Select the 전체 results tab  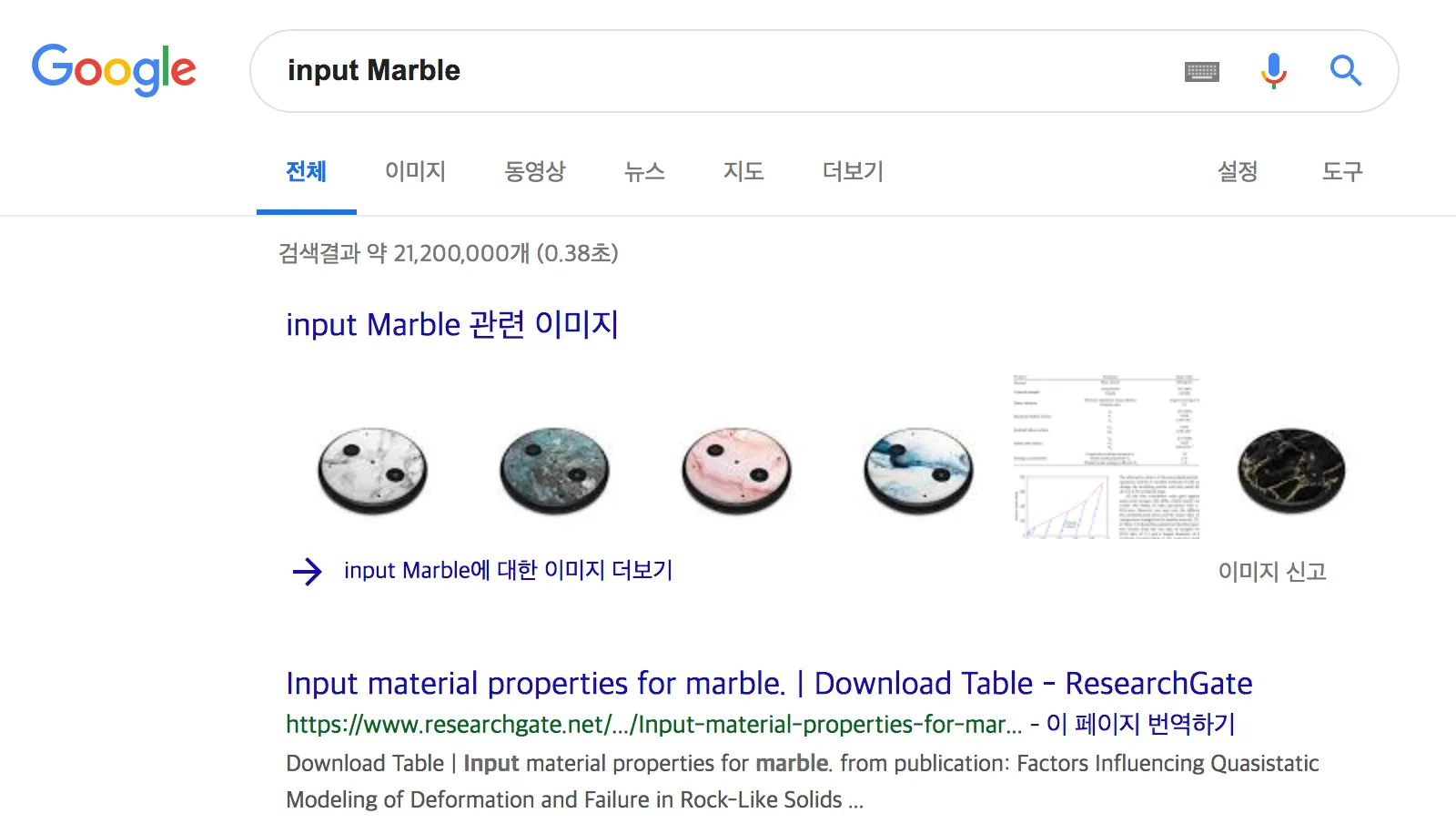[306, 171]
